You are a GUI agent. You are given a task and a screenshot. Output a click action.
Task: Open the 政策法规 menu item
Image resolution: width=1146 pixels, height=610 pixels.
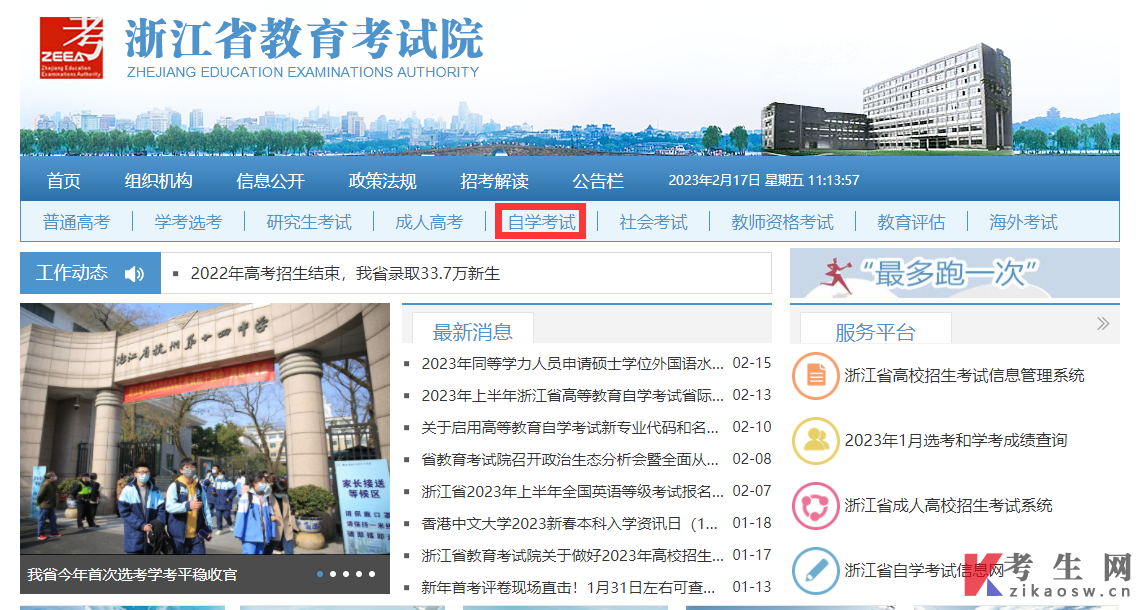382,180
